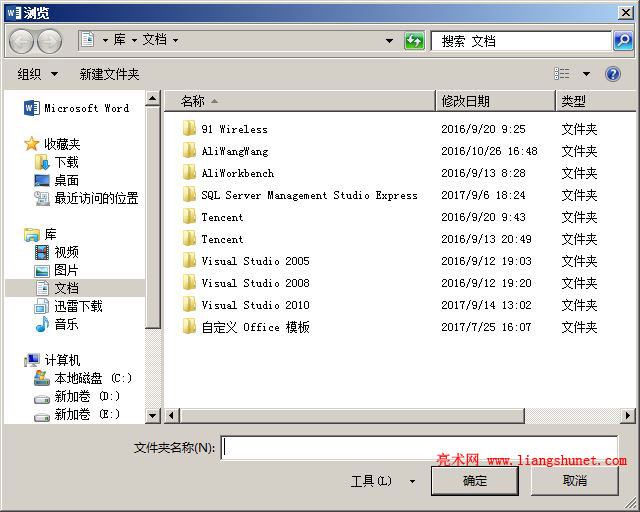Click the sidebar scroll down arrow
The width and height of the screenshot is (640, 512).
(153, 416)
